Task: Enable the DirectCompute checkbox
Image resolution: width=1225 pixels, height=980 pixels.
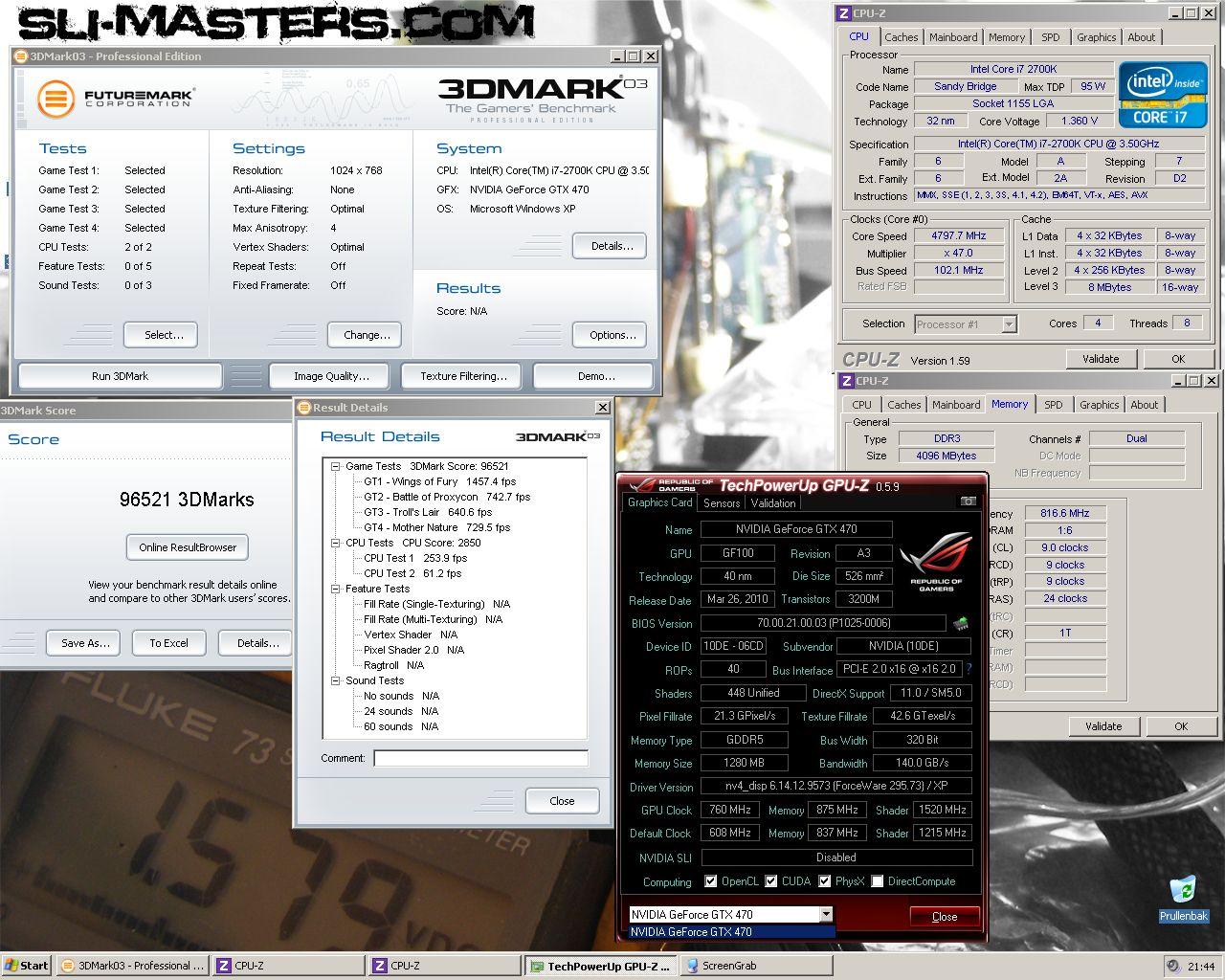Action: point(877,881)
